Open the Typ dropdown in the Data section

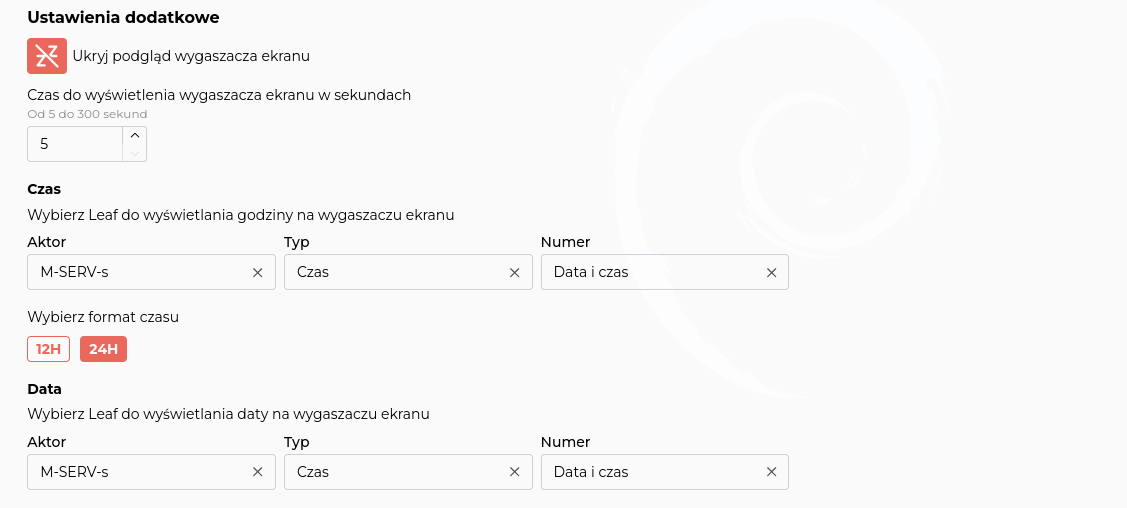[x=395, y=472]
